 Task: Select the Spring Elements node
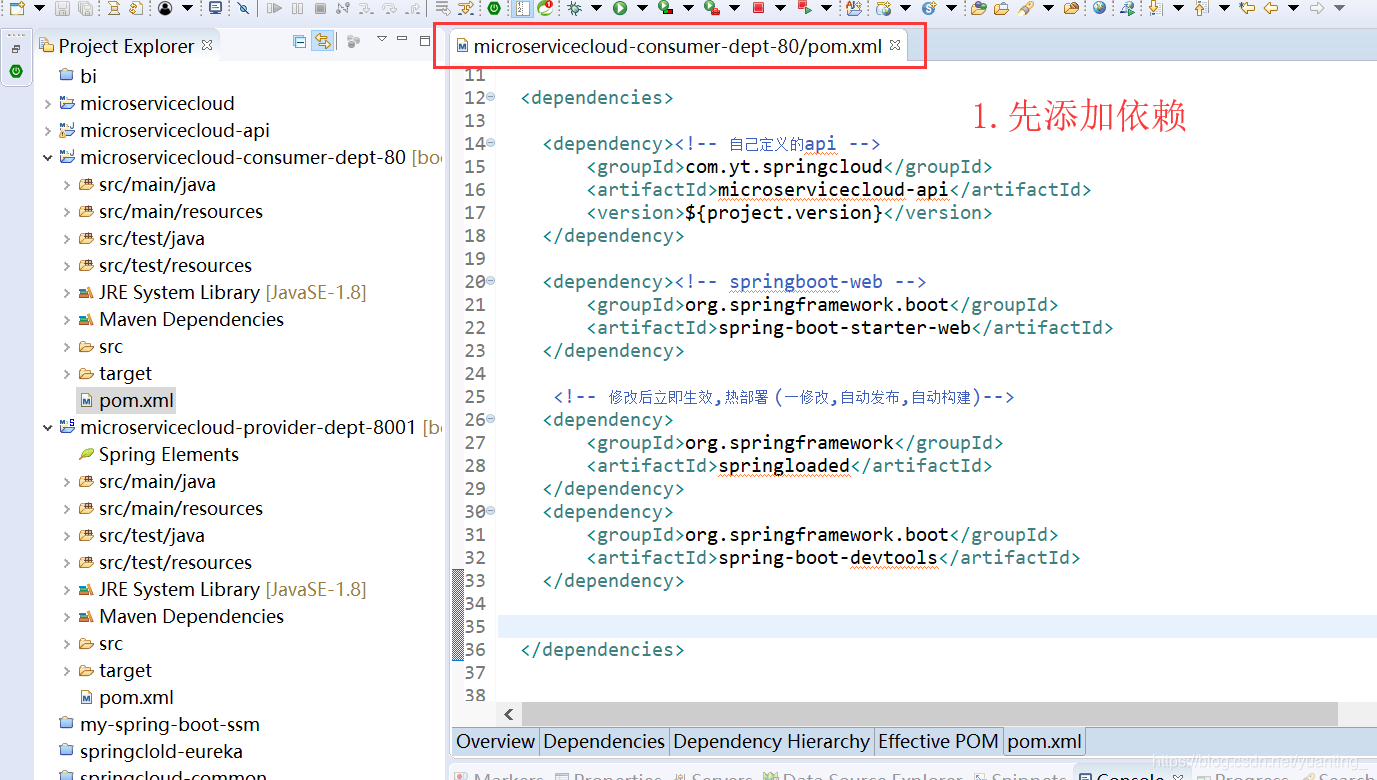[168, 454]
